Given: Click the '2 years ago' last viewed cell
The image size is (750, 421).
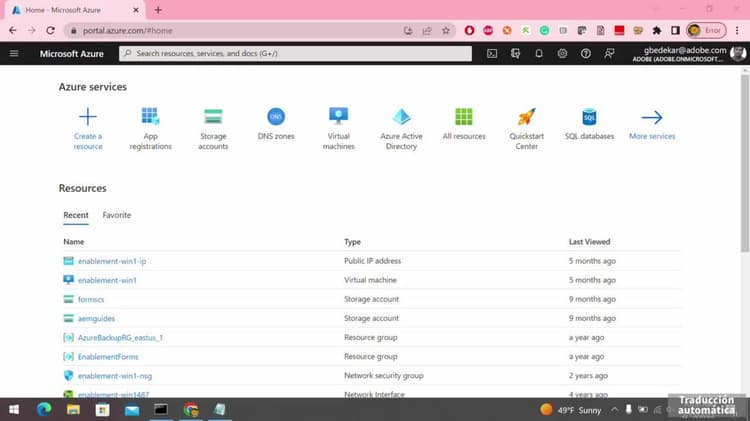Looking at the screenshot, I should [588, 376].
